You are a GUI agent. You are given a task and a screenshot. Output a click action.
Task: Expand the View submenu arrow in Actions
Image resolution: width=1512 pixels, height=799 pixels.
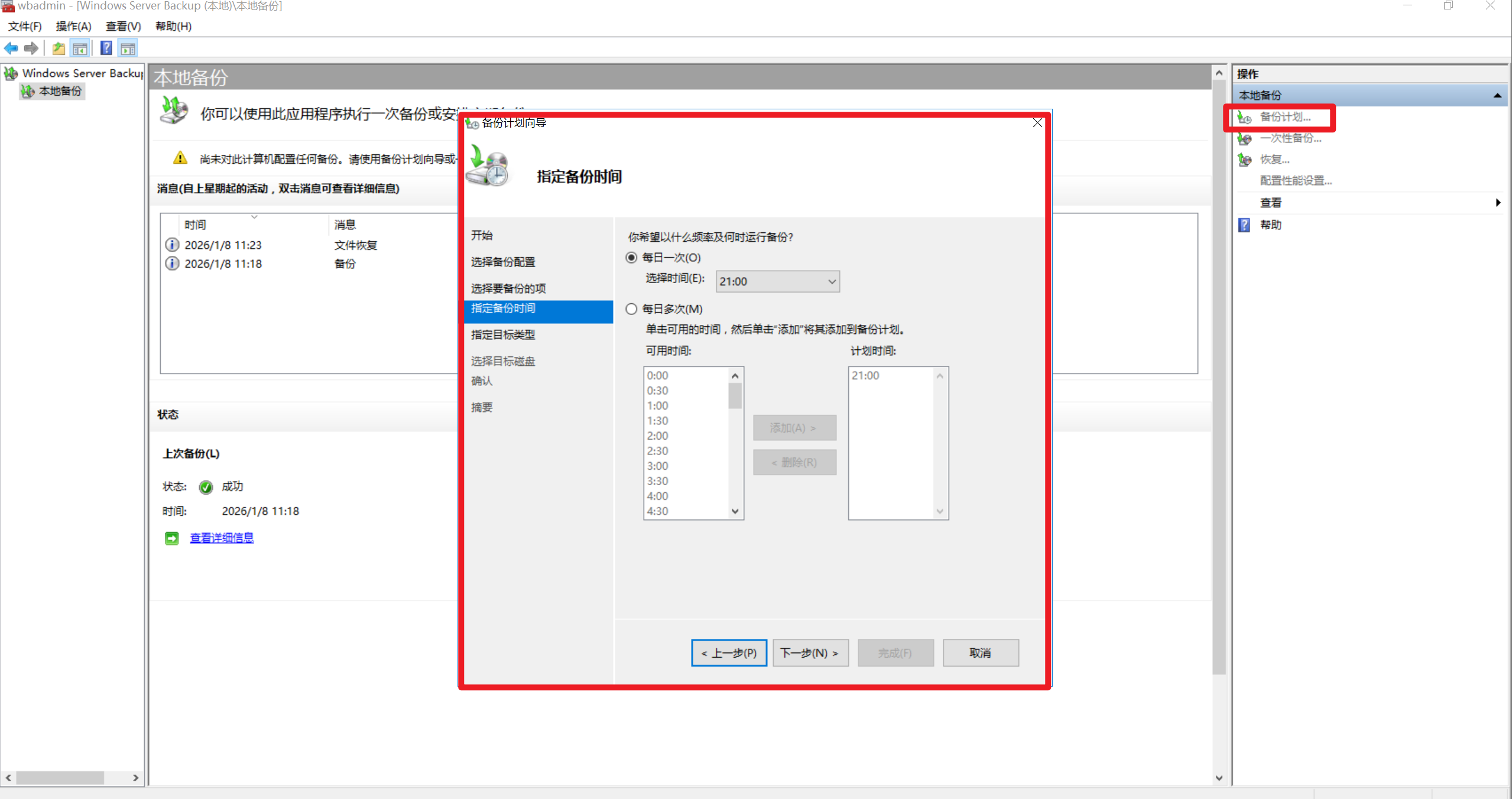1498,203
